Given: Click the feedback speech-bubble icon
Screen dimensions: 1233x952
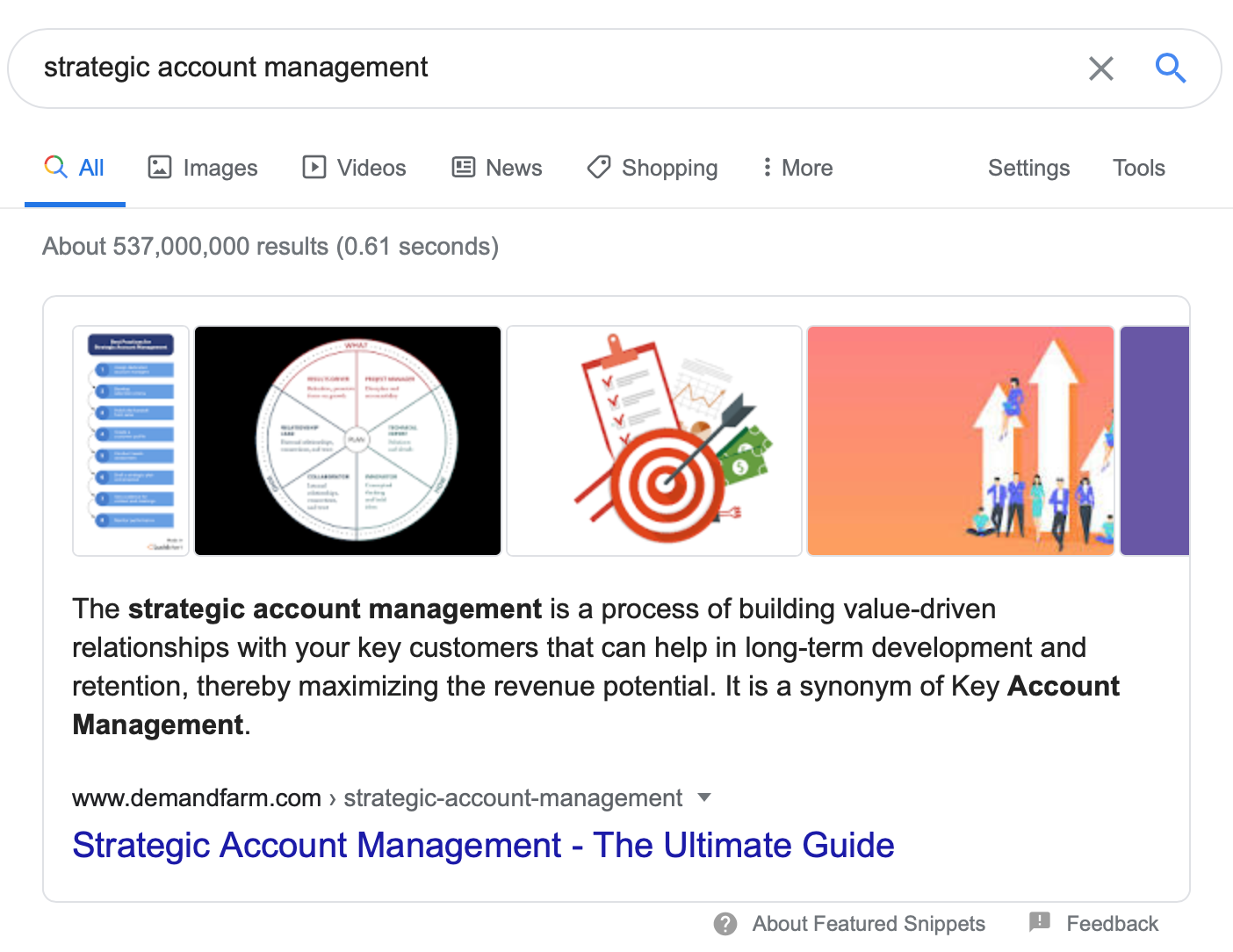Looking at the screenshot, I should tap(1040, 922).
